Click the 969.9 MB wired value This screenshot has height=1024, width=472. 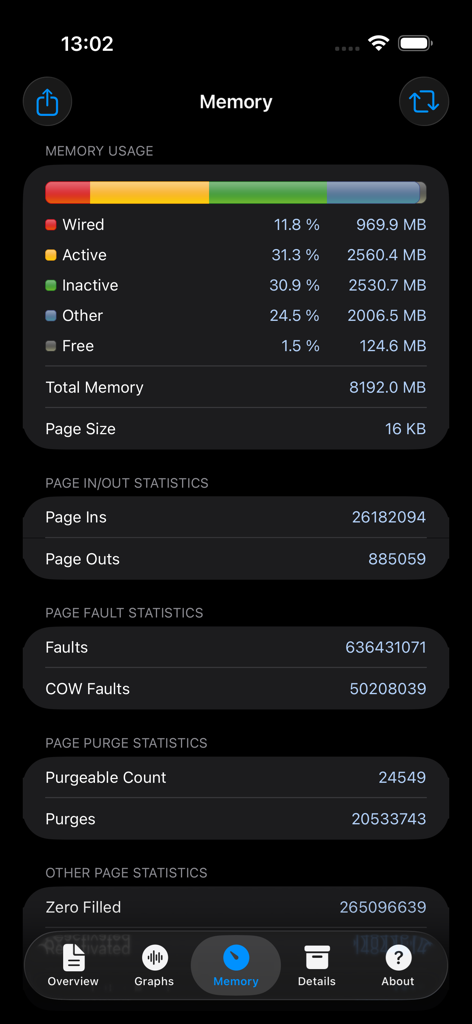[391, 225]
